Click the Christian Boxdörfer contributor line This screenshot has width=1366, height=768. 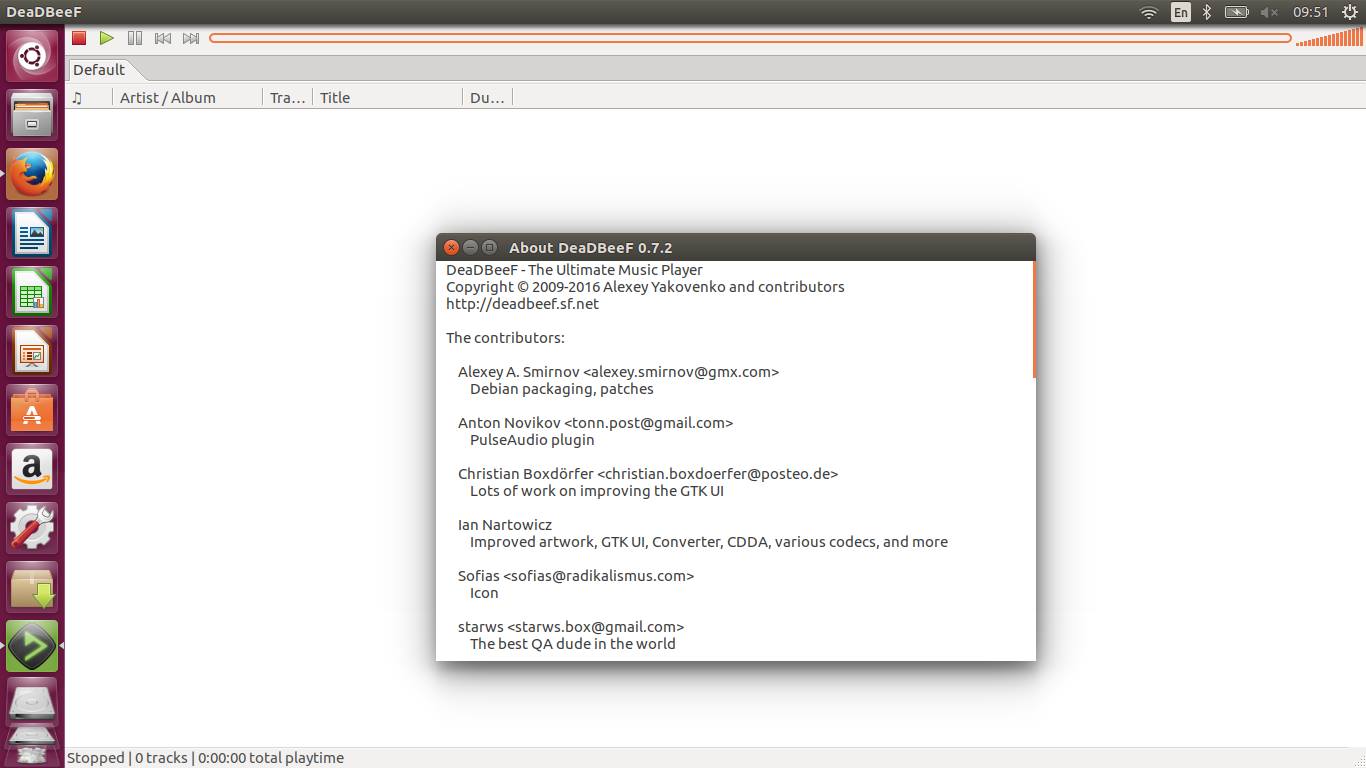click(648, 474)
